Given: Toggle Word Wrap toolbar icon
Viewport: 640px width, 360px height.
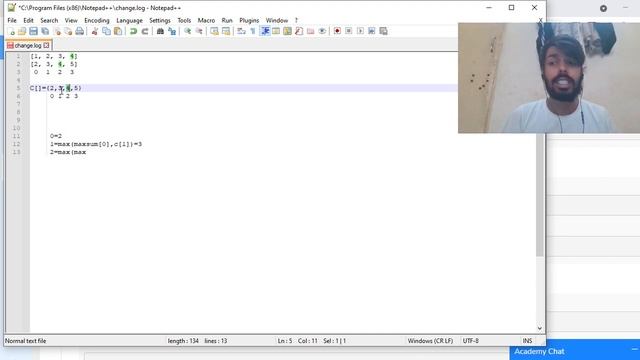Looking at the screenshot, I should (x=241, y=31).
